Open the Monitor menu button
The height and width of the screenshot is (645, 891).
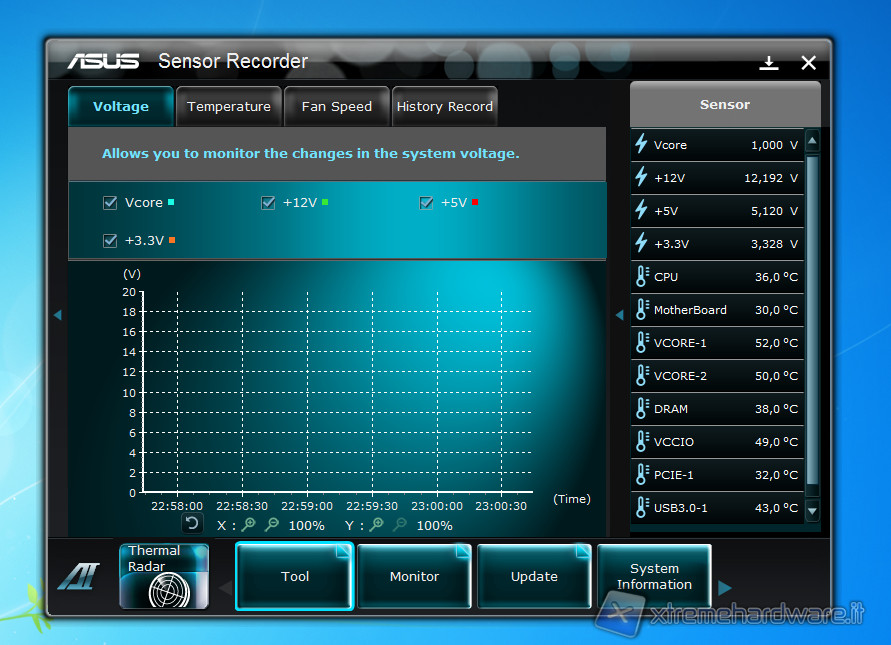[x=414, y=577]
